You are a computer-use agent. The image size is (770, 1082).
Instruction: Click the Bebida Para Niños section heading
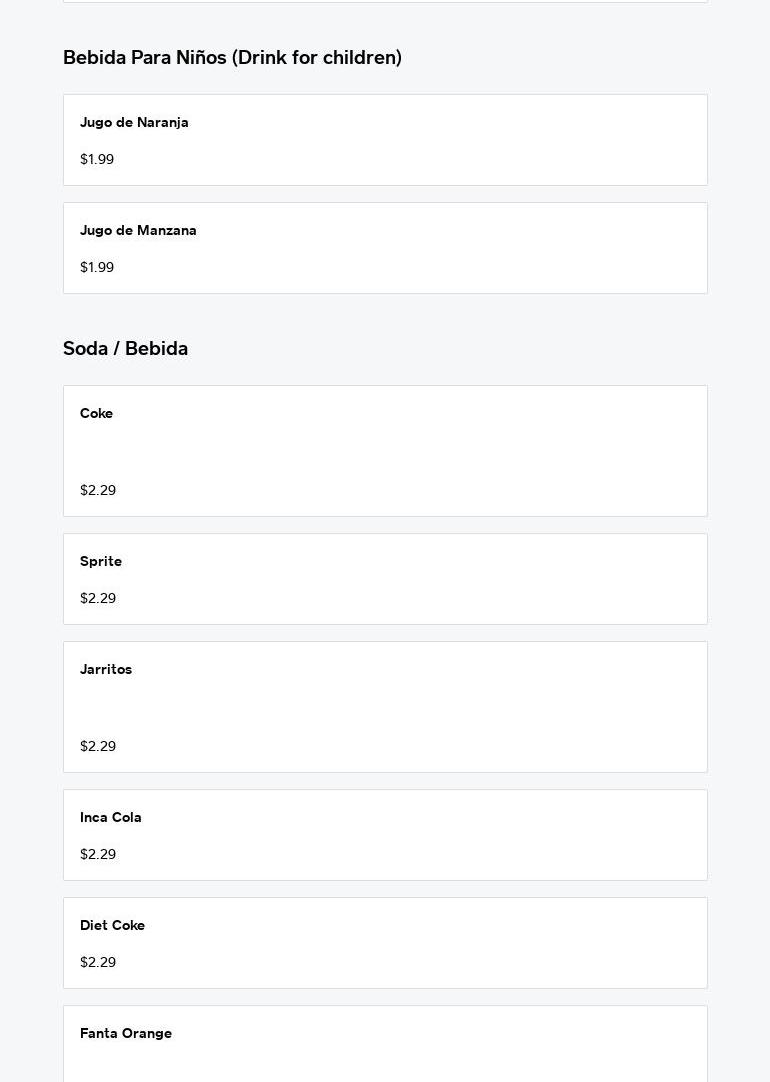pyautogui.click(x=232, y=58)
